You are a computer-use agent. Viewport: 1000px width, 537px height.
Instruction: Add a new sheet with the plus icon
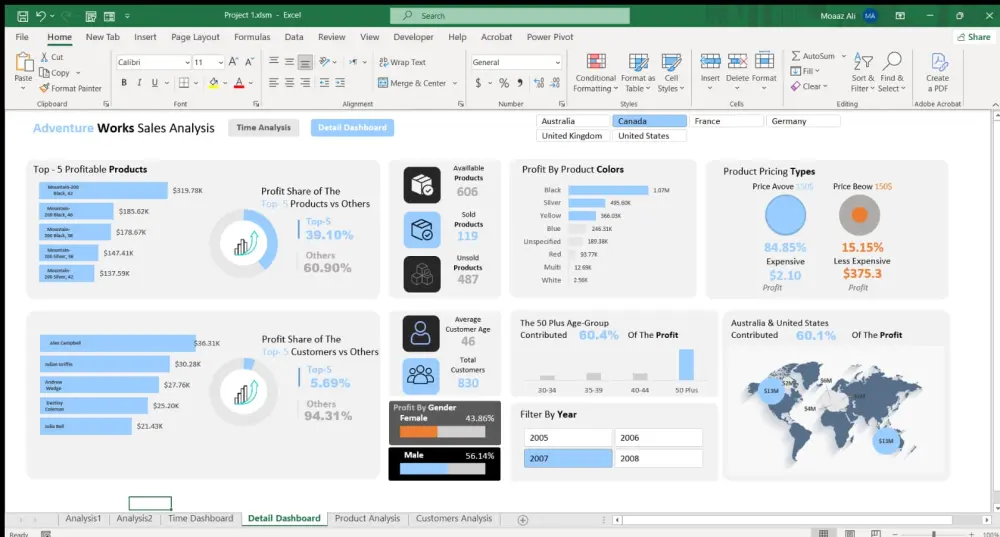tap(523, 520)
